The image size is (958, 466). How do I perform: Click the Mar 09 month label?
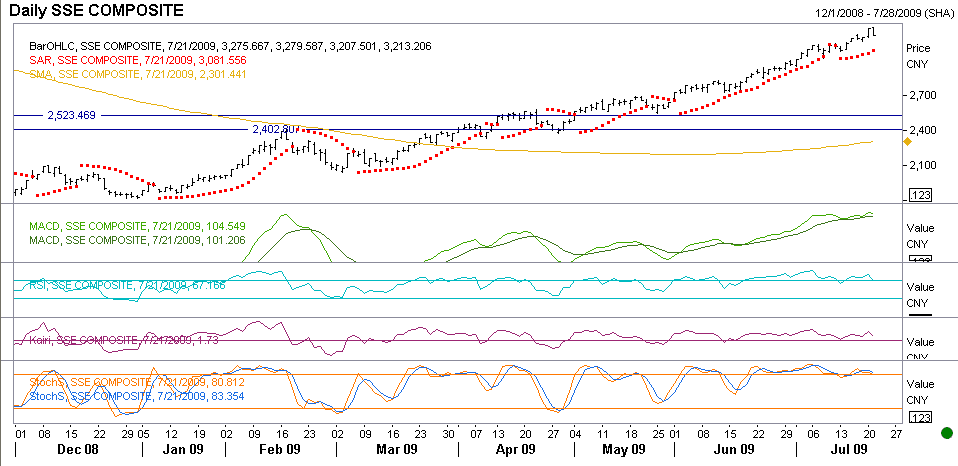coord(396,450)
